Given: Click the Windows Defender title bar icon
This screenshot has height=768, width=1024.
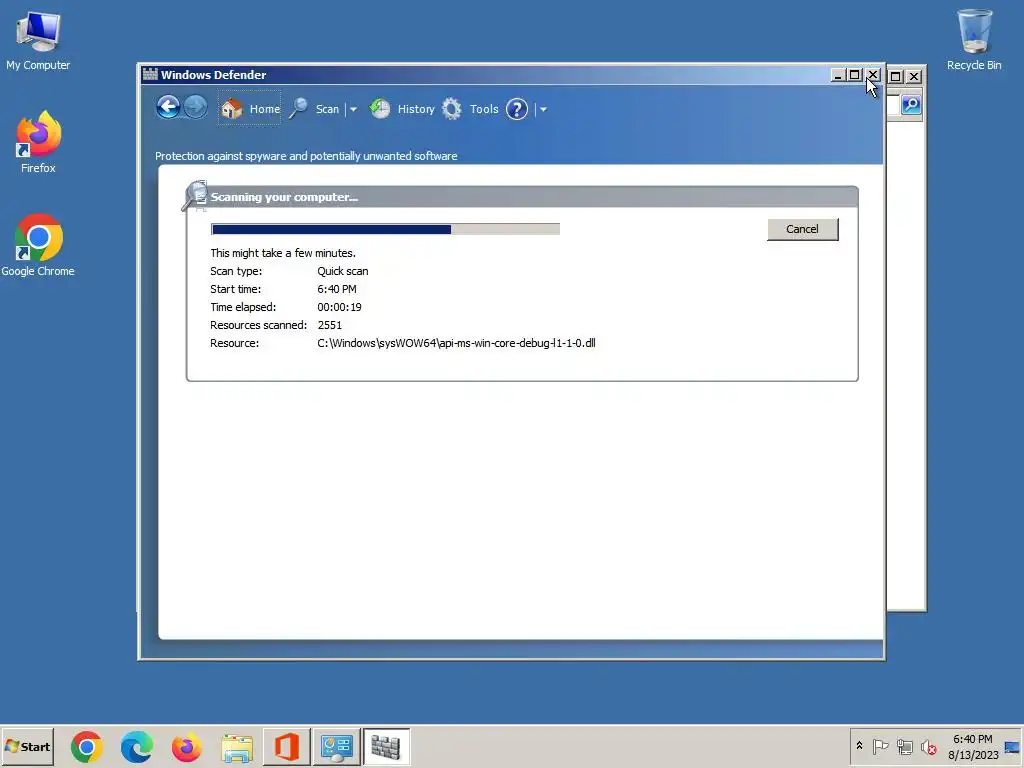Looking at the screenshot, I should 150,74.
